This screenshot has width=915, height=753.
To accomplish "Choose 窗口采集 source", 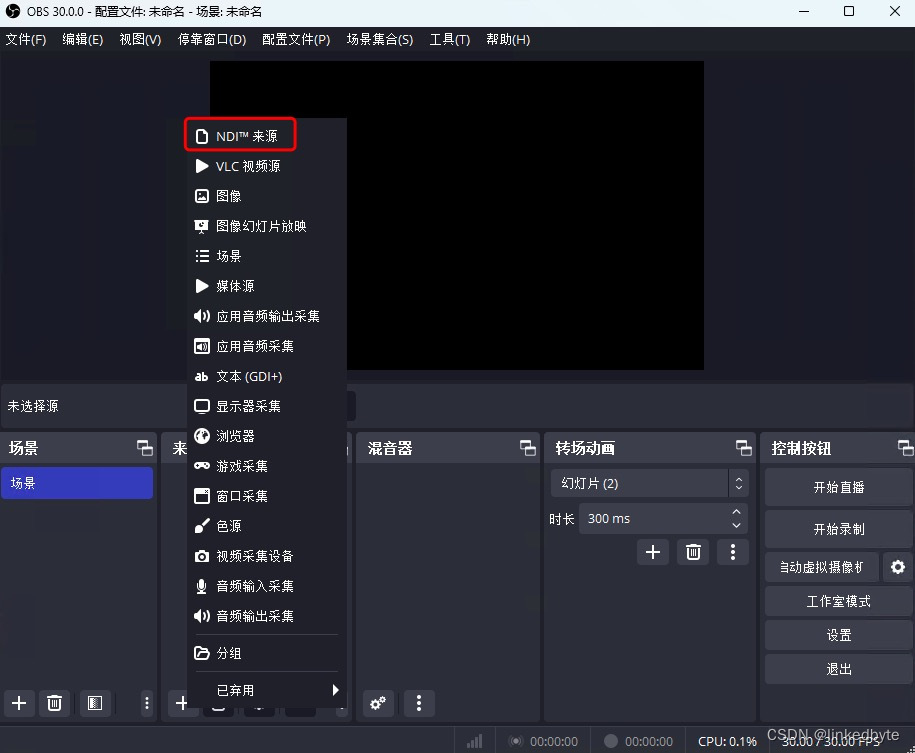I will click(267, 496).
